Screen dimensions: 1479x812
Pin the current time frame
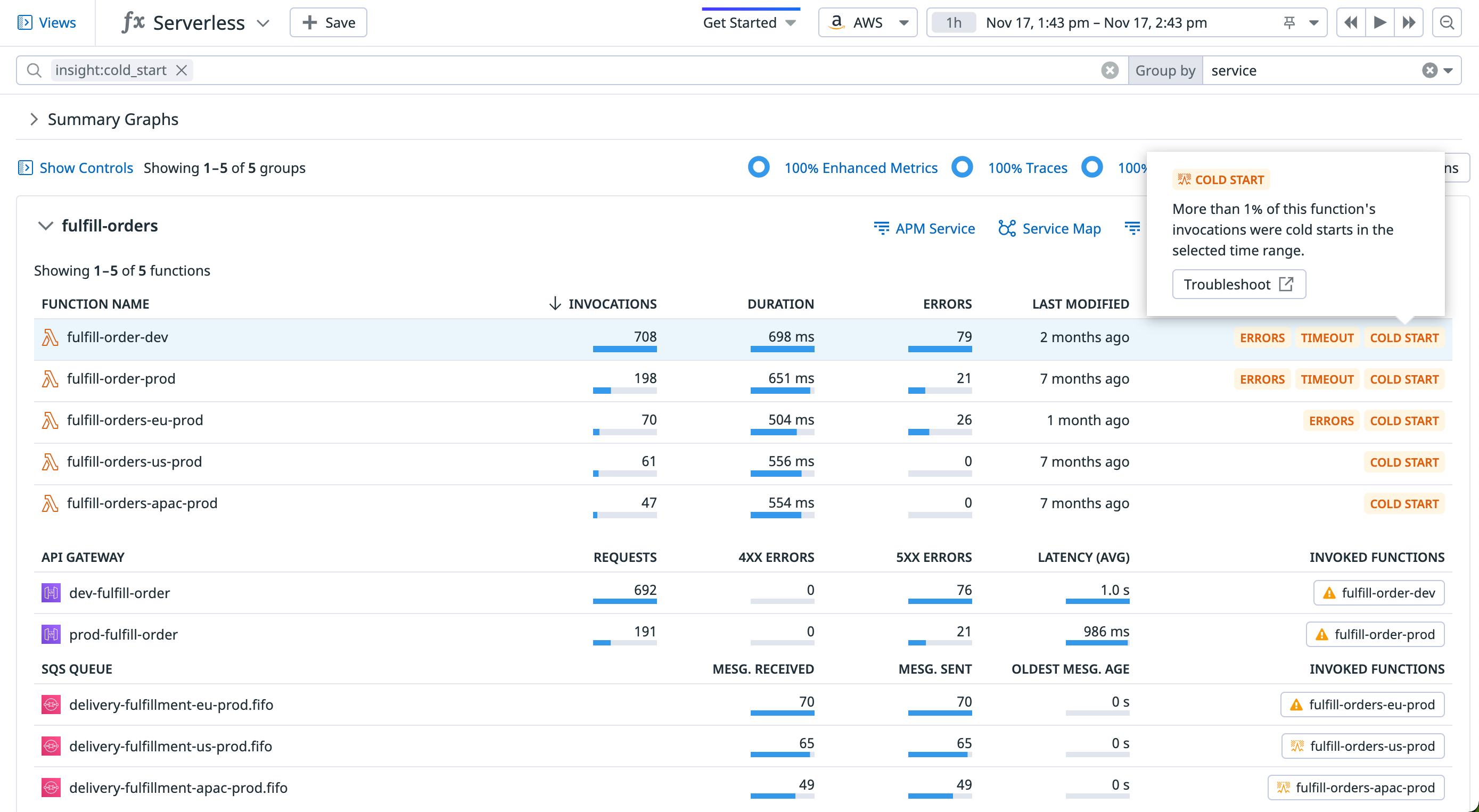pyautogui.click(x=1289, y=22)
